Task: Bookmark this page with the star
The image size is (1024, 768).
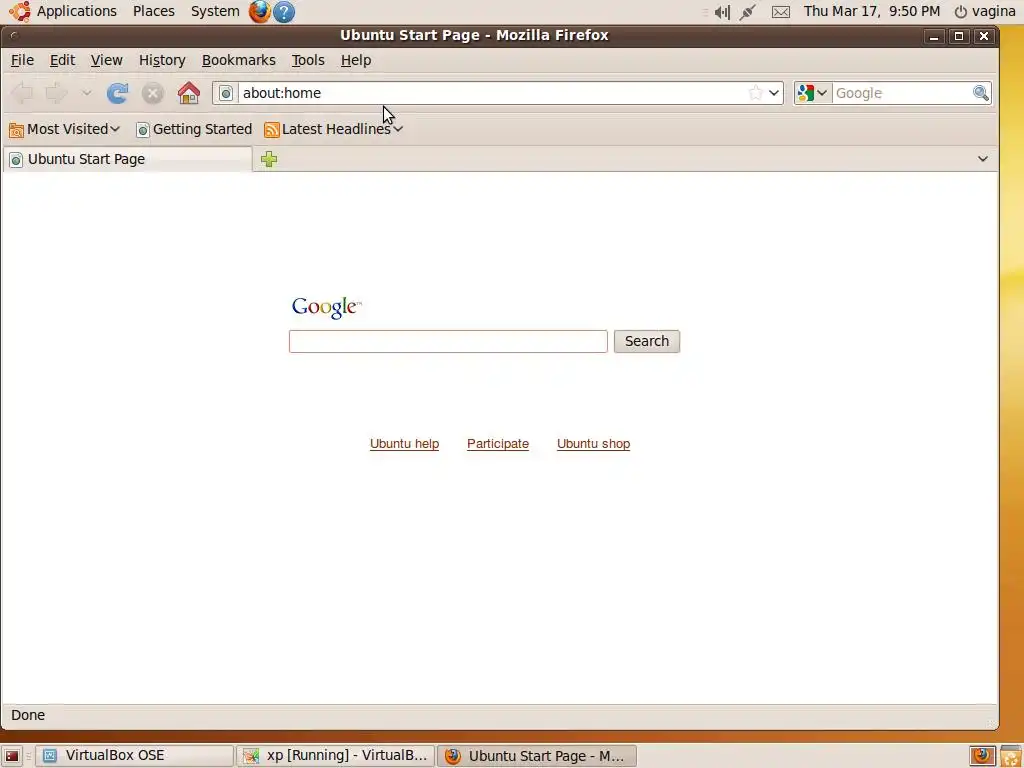Action: (x=756, y=93)
